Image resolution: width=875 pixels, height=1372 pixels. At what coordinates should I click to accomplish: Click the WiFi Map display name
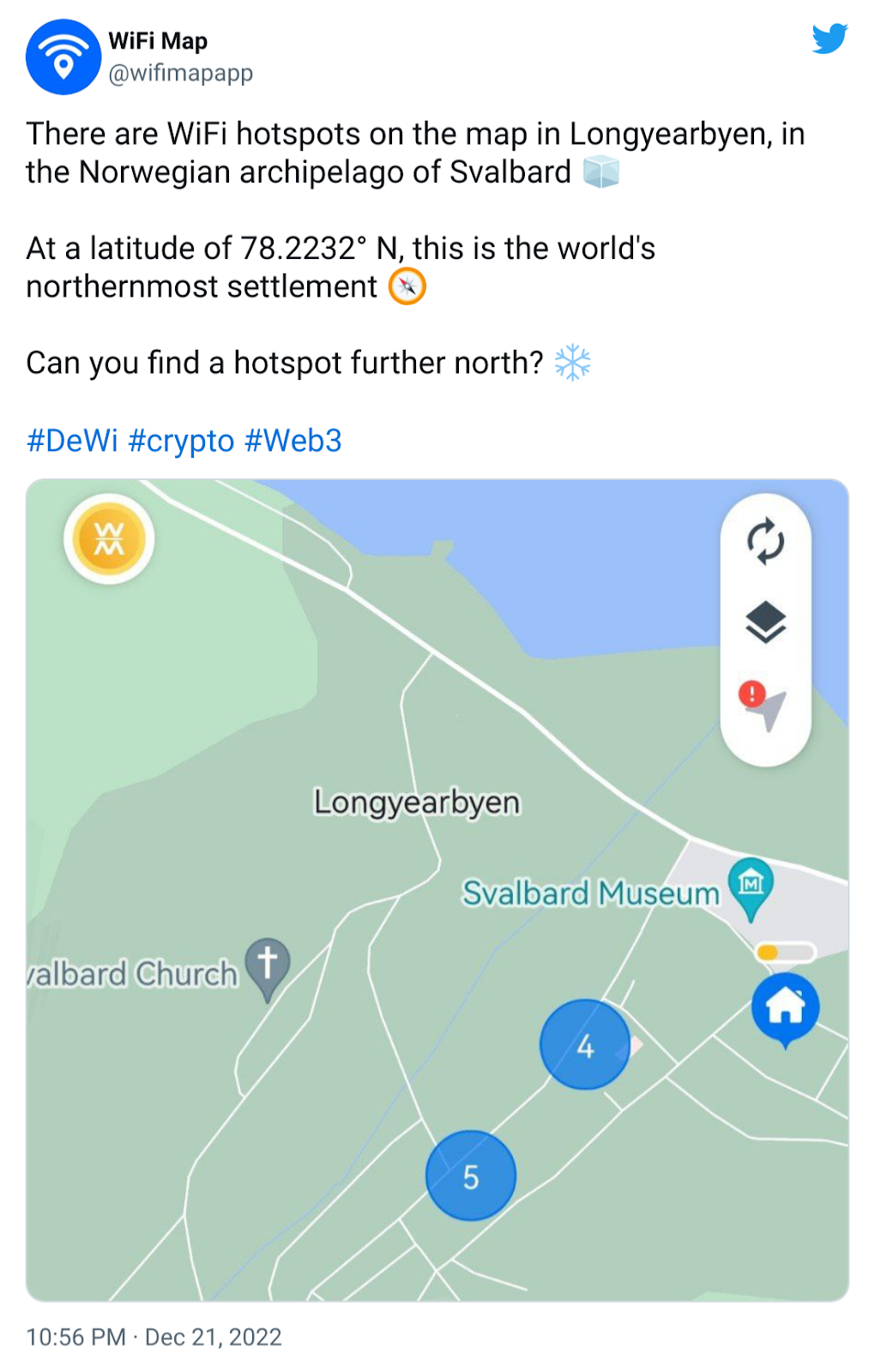[x=158, y=41]
